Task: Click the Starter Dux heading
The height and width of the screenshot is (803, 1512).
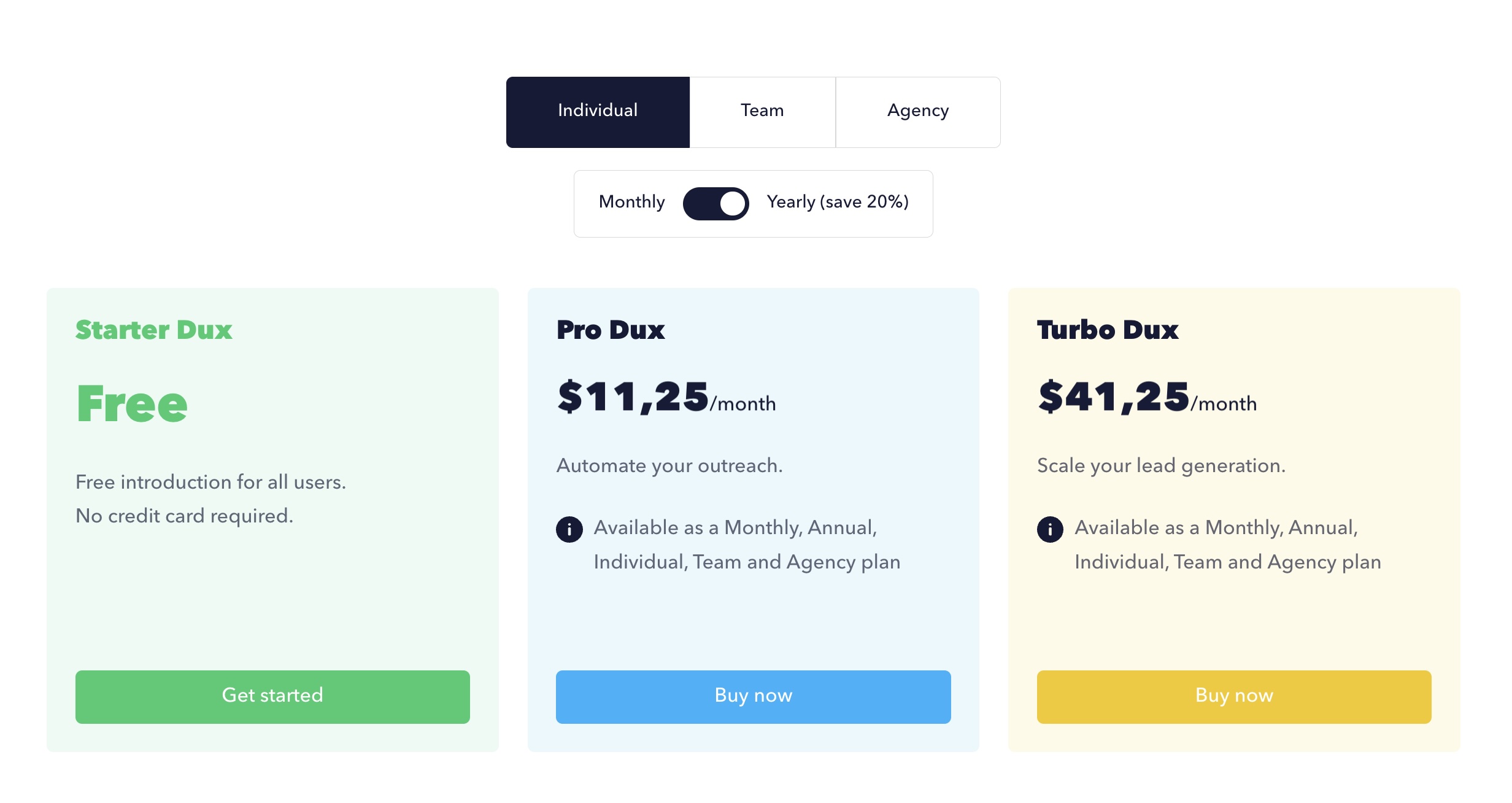Action: coord(153,330)
